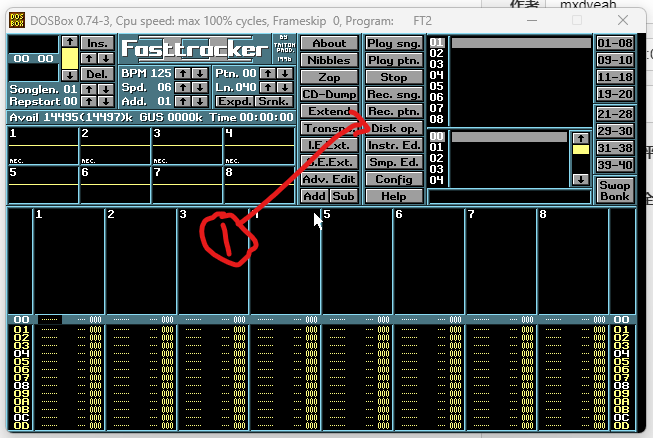Click down arrow beside the Ins. button
The height and width of the screenshot is (438, 653).
(106, 58)
